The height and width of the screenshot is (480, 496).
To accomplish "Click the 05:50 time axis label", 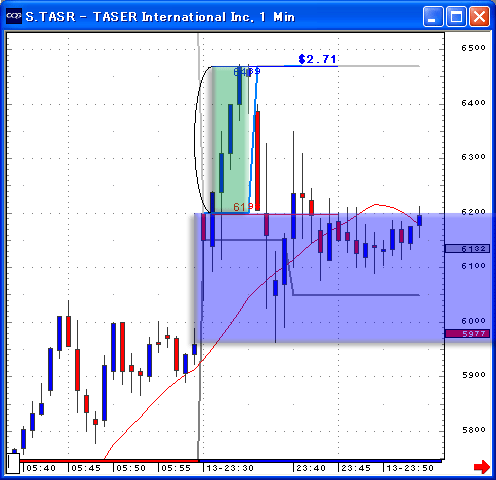I will coord(131,468).
